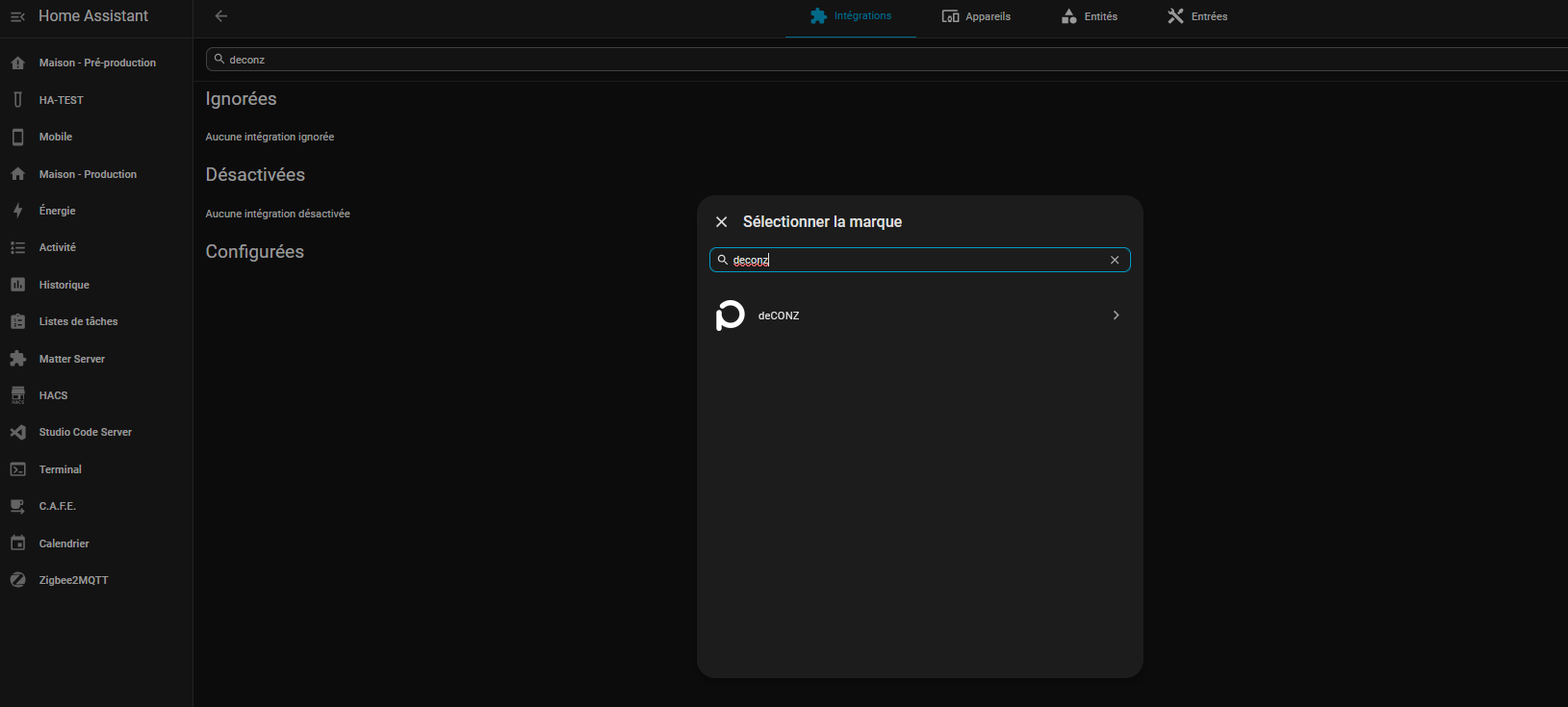The image size is (1568, 707).
Task: Open HACS from the sidebar
Action: click(x=53, y=395)
